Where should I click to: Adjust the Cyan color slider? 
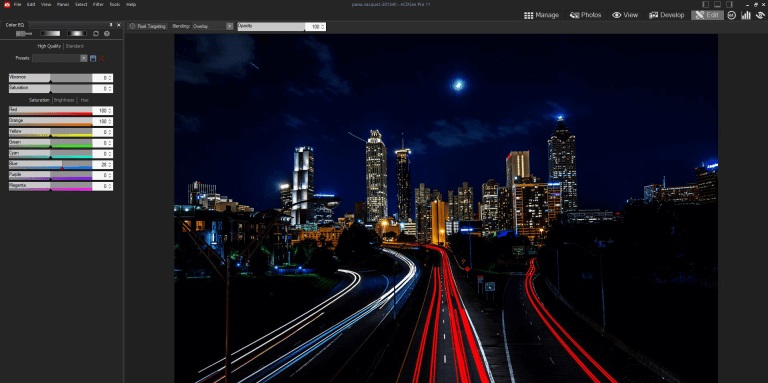pos(50,154)
